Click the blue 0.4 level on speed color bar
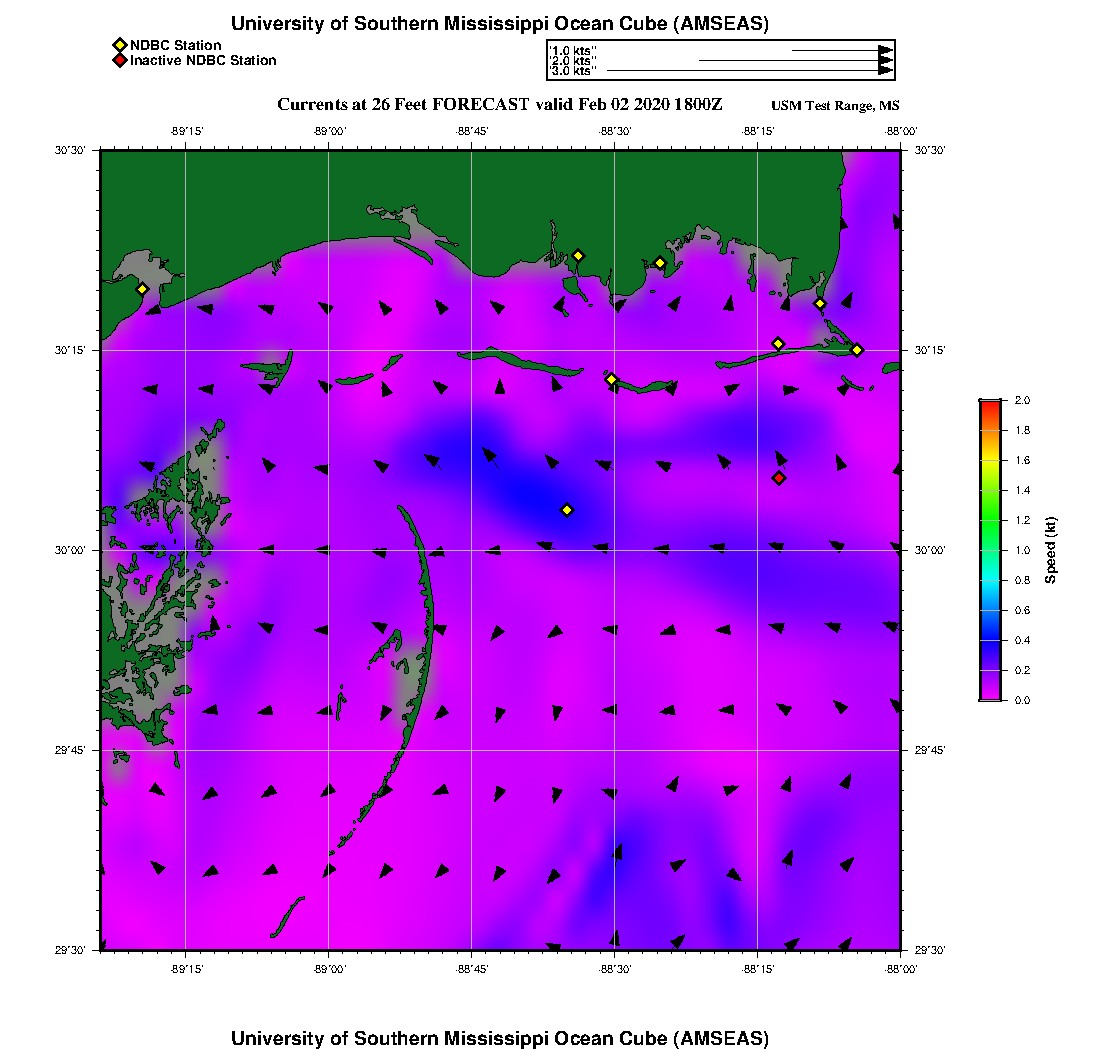This screenshot has height=1050, width=1100. [990, 640]
